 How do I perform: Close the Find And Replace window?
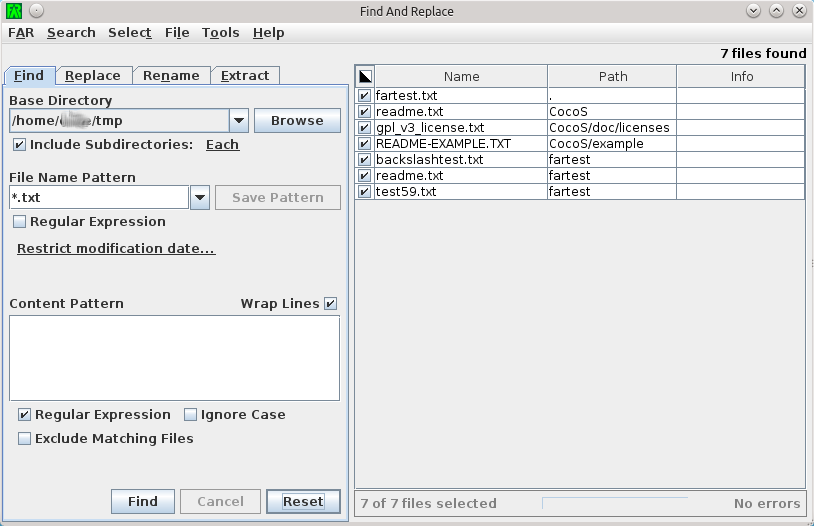(799, 11)
